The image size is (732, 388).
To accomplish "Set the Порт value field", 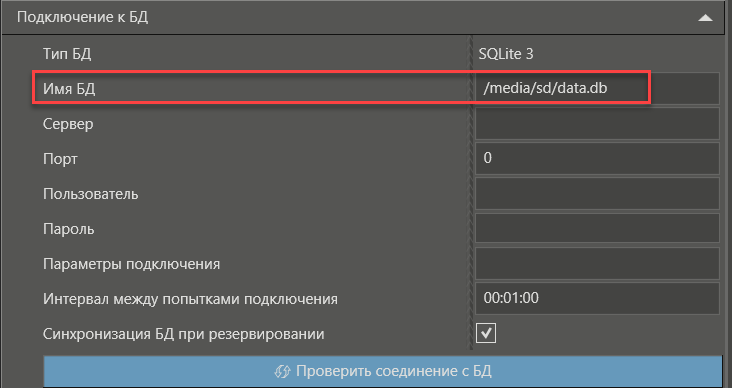I will 598,158.
